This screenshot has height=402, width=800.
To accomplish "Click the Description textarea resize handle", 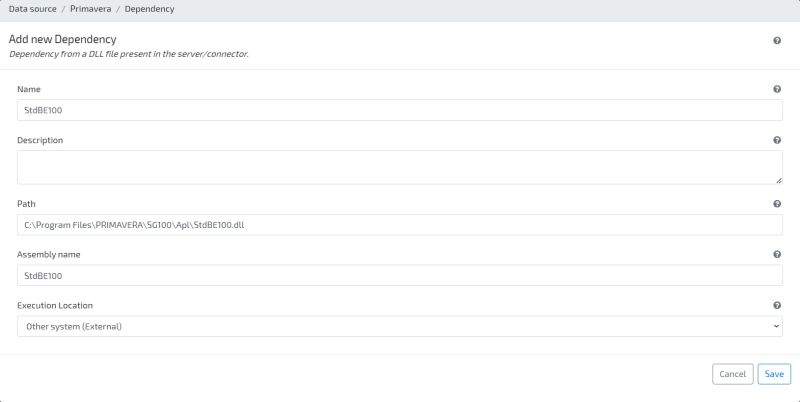I will (779, 181).
